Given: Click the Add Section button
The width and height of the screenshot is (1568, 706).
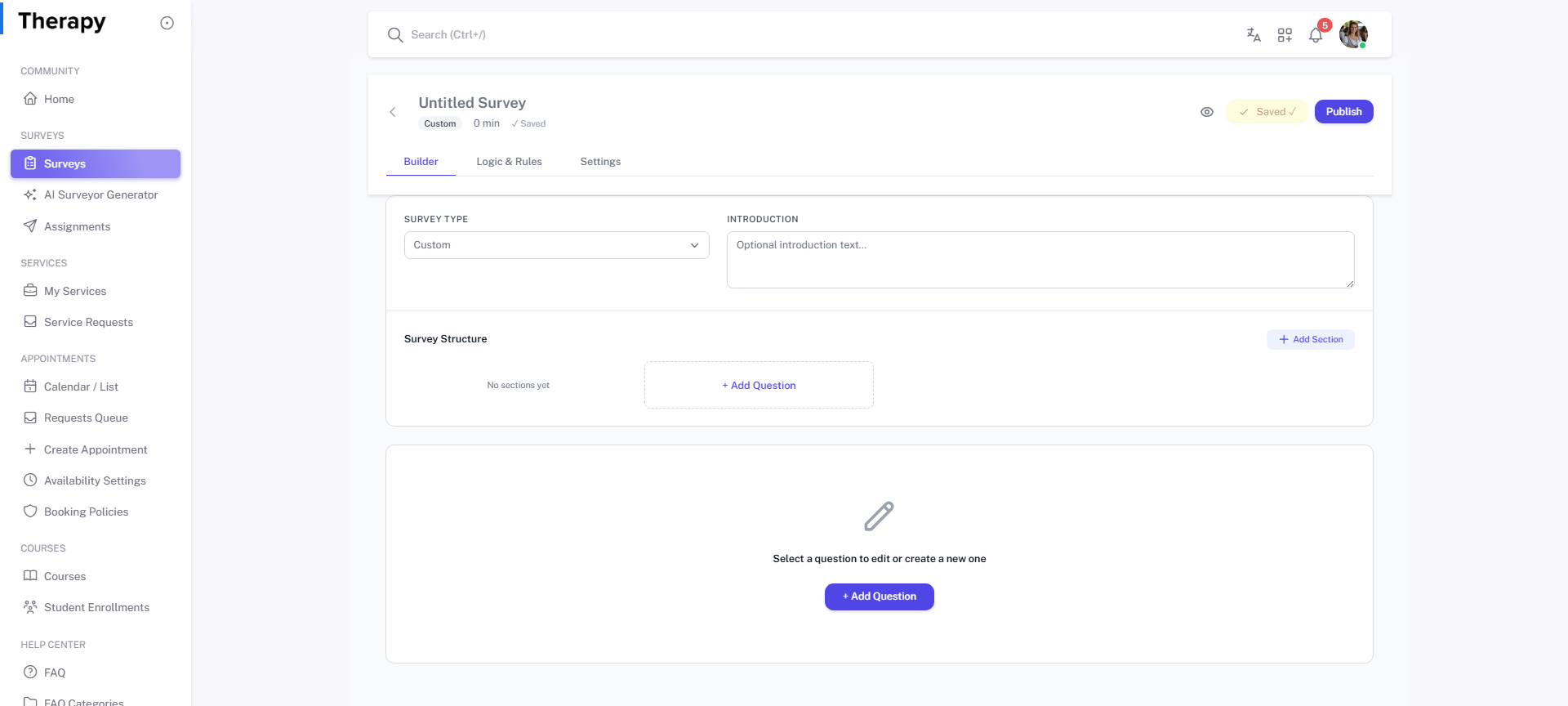Looking at the screenshot, I should 1310,339.
